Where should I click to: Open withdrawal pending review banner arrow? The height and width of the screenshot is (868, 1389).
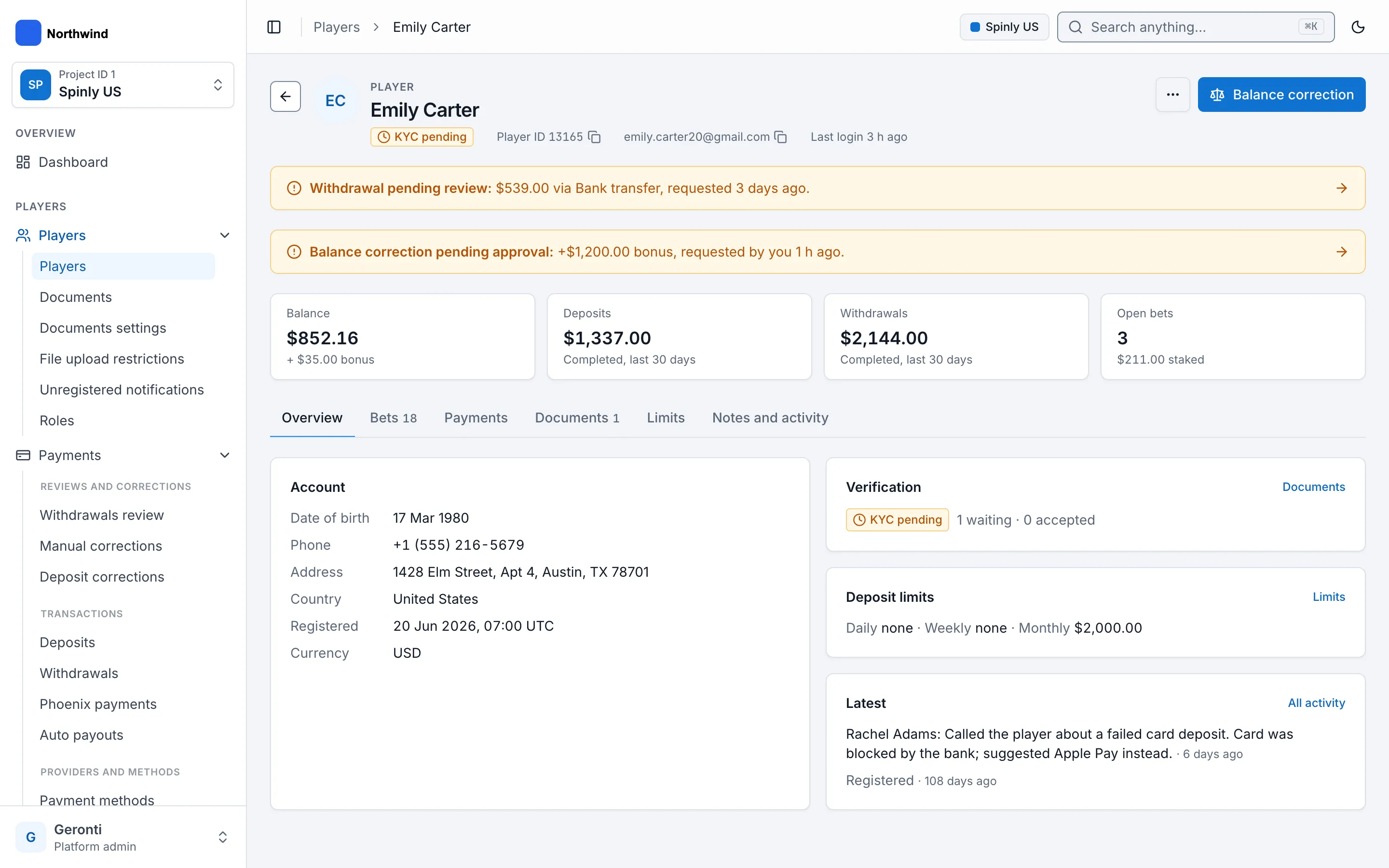[x=1341, y=188]
